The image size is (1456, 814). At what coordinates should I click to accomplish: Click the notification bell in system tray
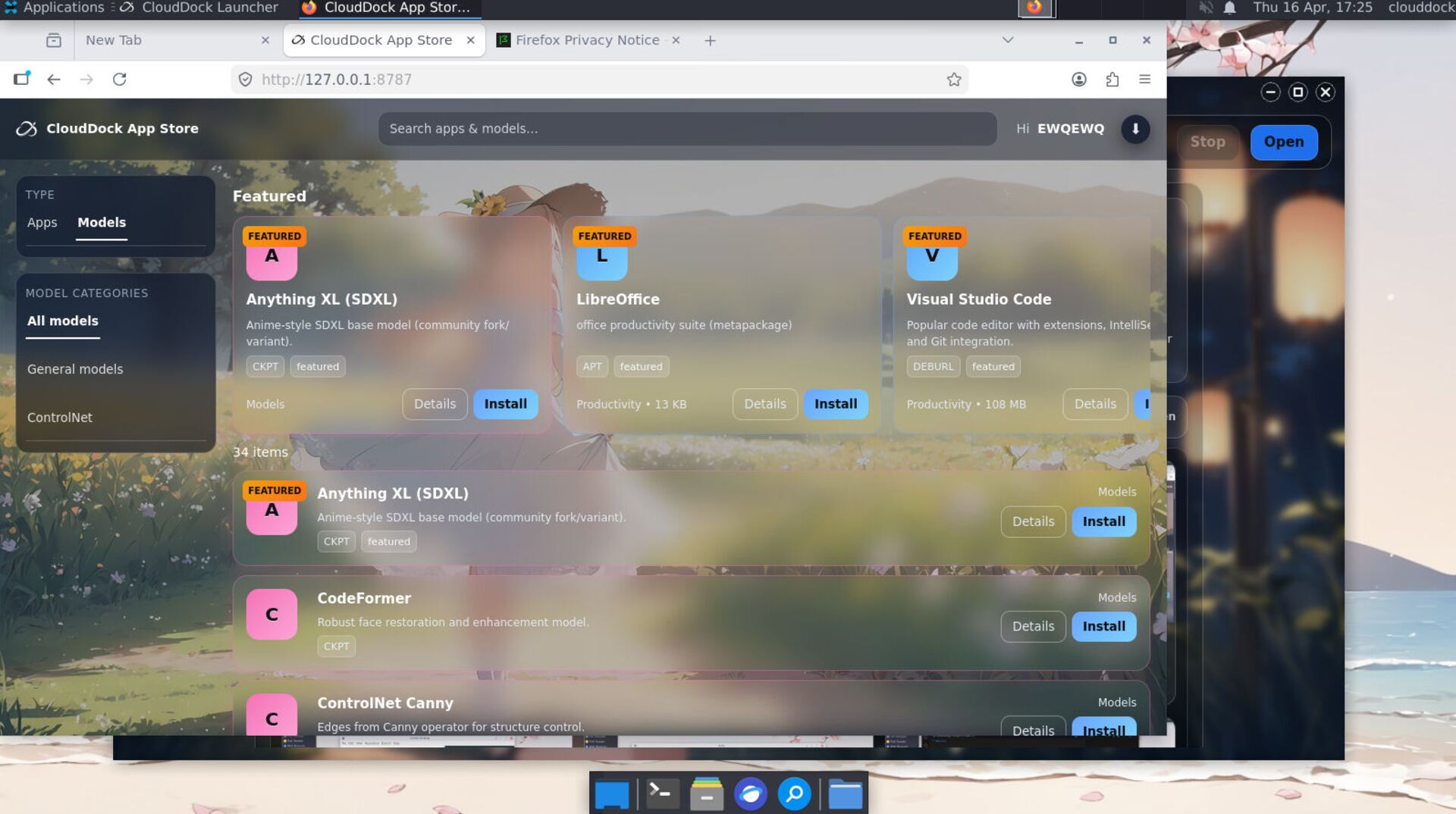tap(1229, 8)
